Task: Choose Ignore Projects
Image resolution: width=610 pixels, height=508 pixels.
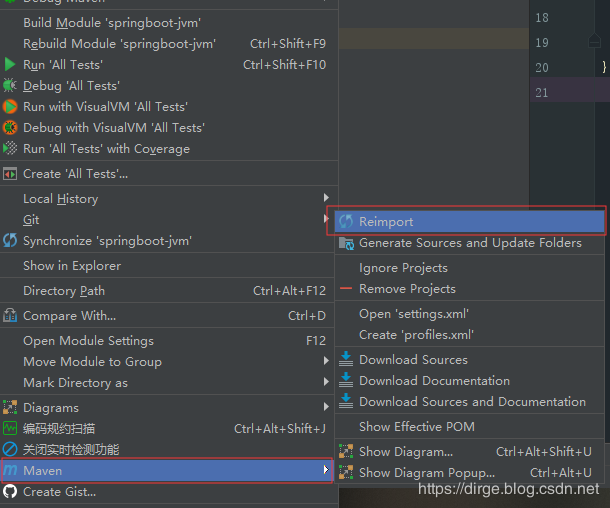Action: (469, 268)
